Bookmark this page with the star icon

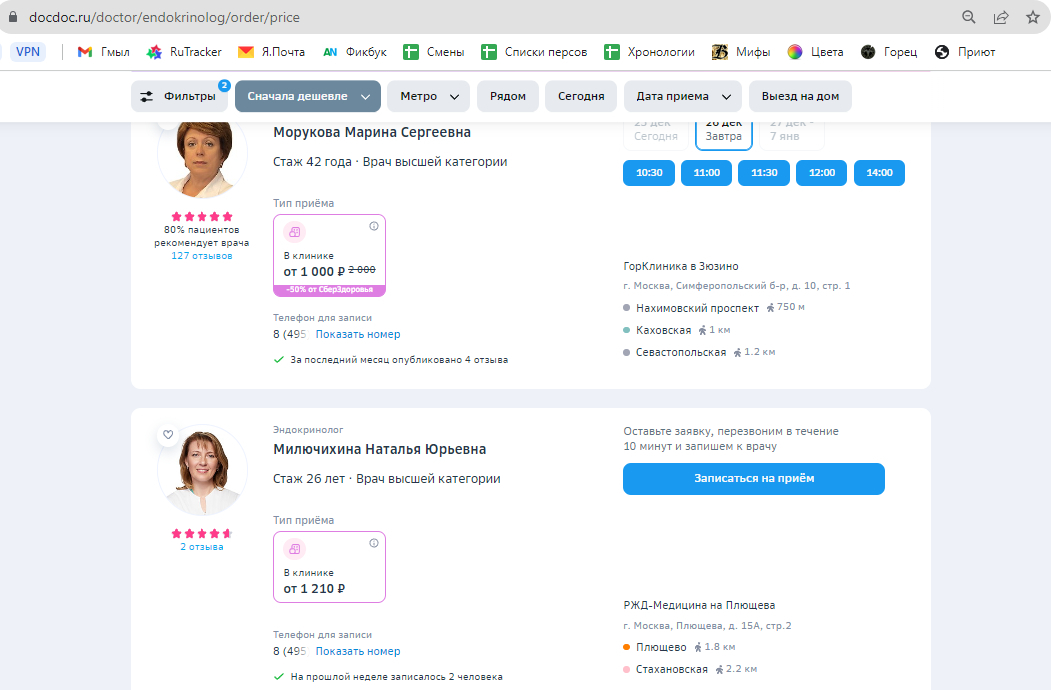(x=1033, y=17)
